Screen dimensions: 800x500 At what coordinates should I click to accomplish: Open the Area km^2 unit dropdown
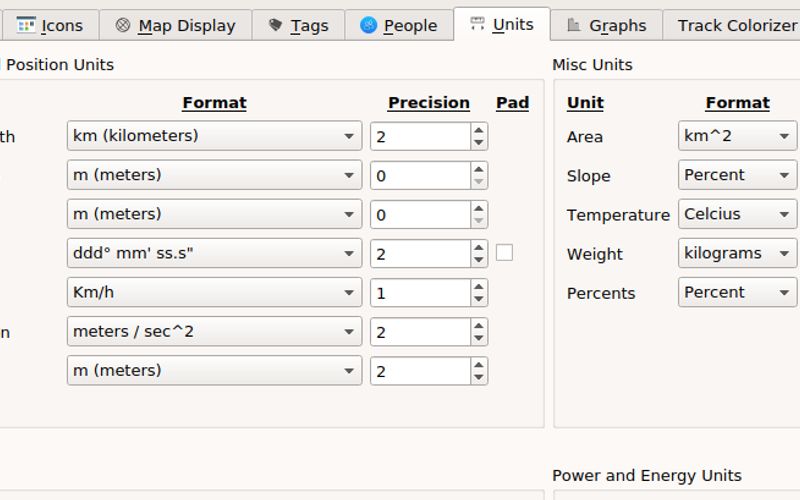point(737,136)
